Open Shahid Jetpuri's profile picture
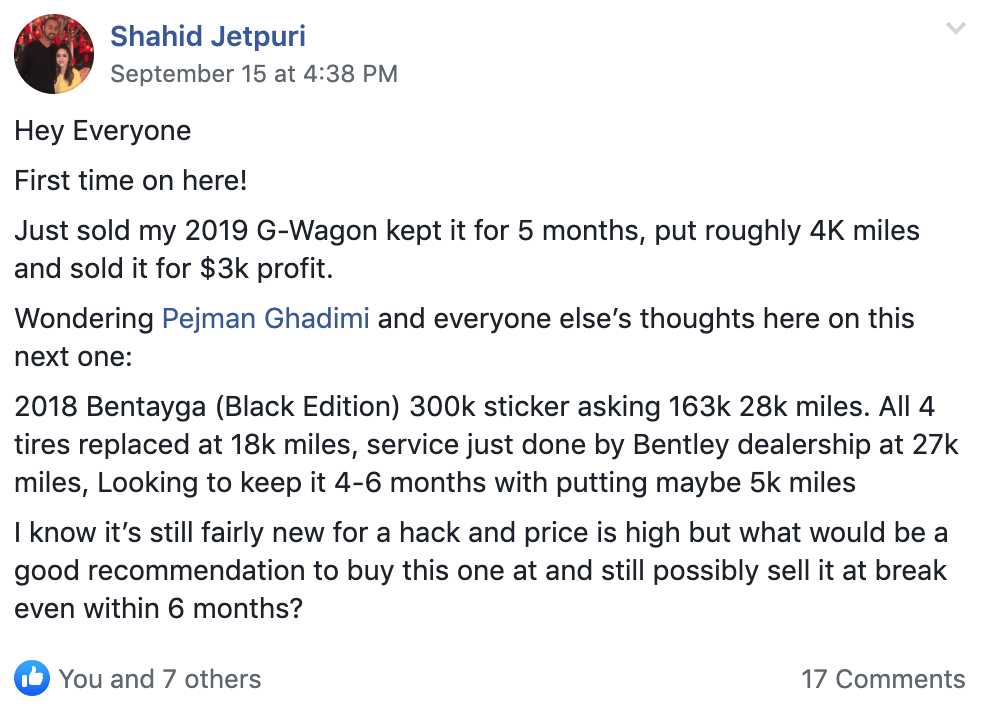The image size is (982, 708). point(54,54)
